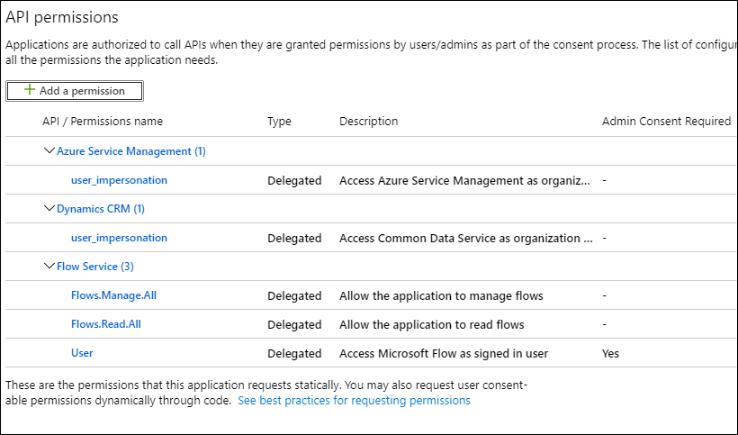738x435 pixels.
Task: Open user_impersonation under Dynamics CRM
Action: 119,238
